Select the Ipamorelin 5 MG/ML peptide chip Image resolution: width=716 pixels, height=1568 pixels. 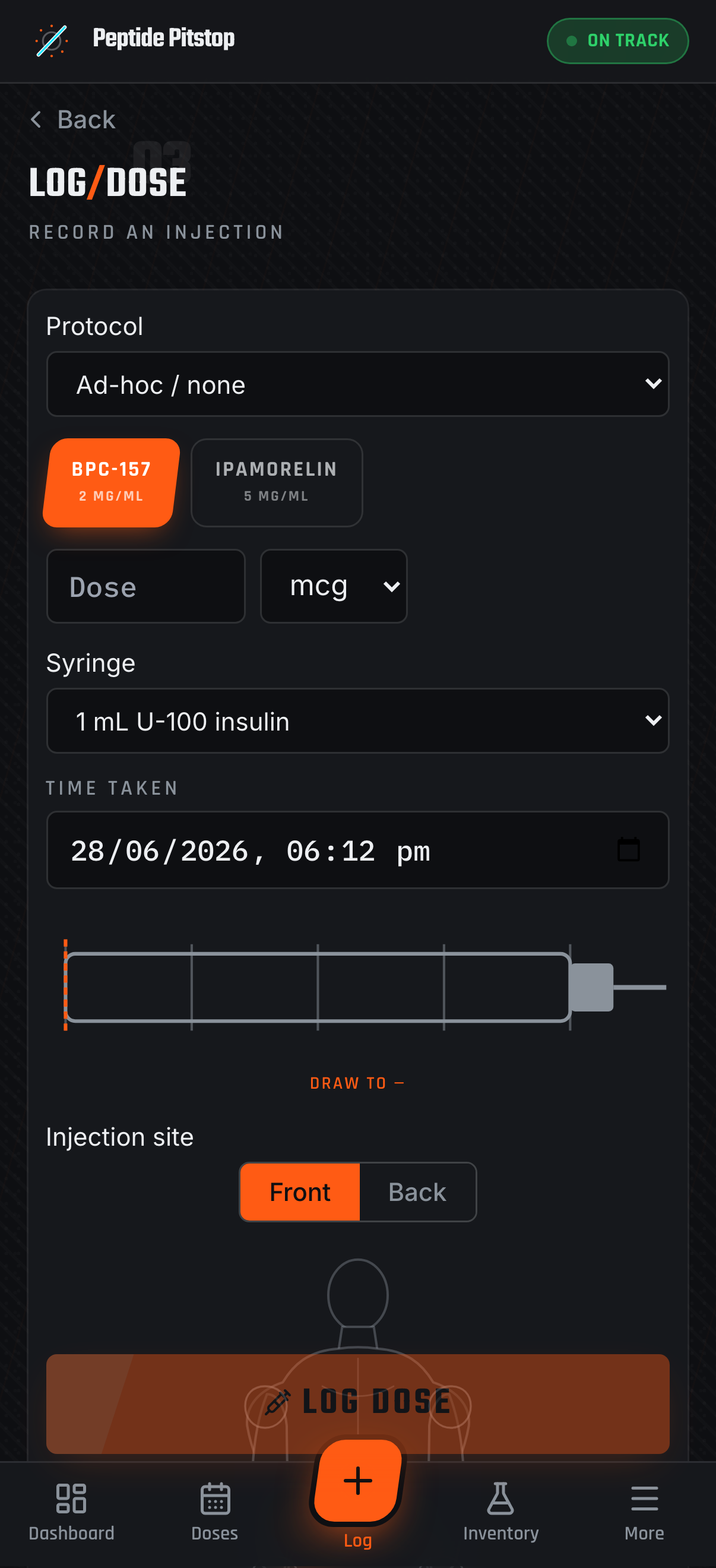277,482
